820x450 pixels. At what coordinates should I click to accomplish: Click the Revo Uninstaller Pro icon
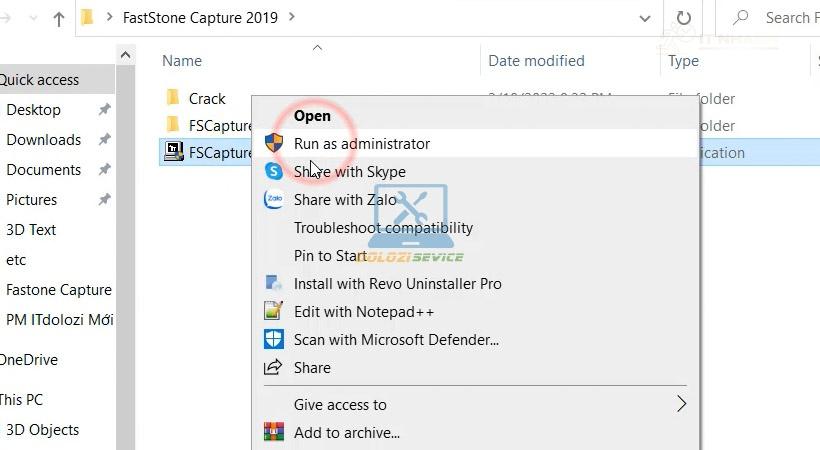[273, 283]
